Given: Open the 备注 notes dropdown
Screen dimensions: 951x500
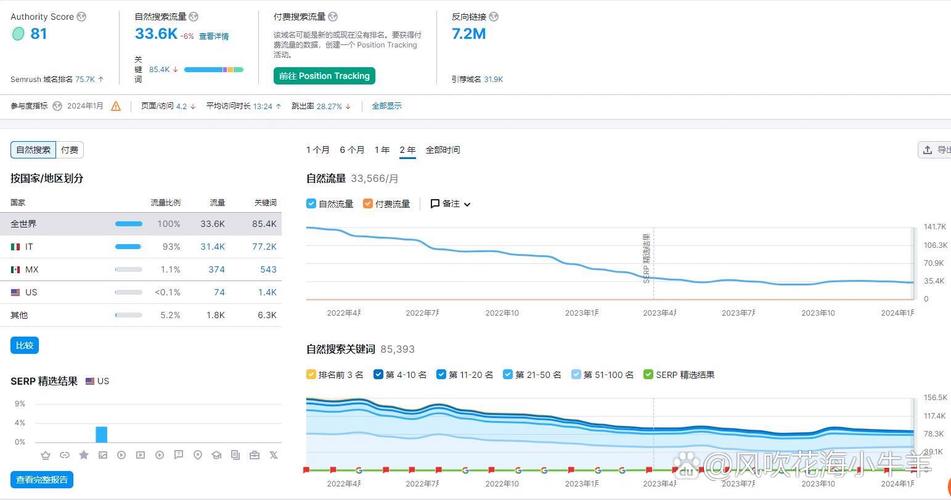Looking at the screenshot, I should click(450, 204).
